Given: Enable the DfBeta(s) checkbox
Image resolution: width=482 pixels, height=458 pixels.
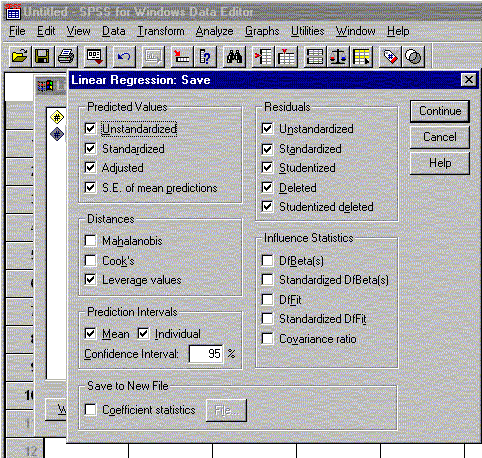Looking at the screenshot, I should click(x=267, y=260).
